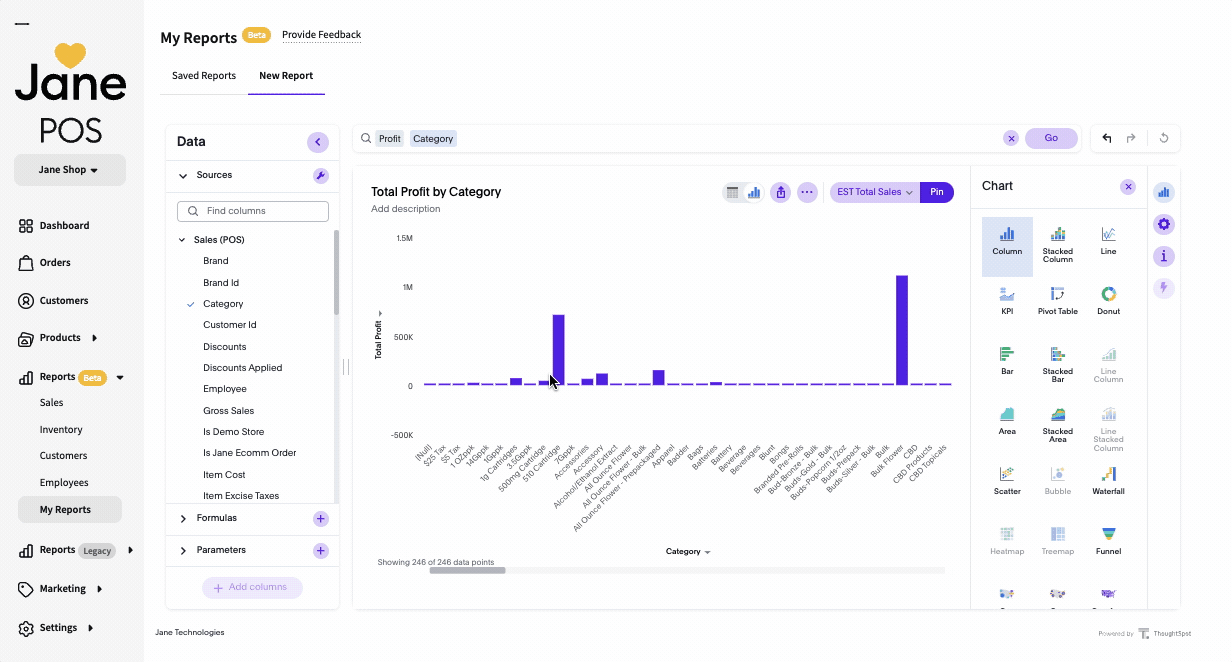Choose the KPI chart type

[1007, 302]
